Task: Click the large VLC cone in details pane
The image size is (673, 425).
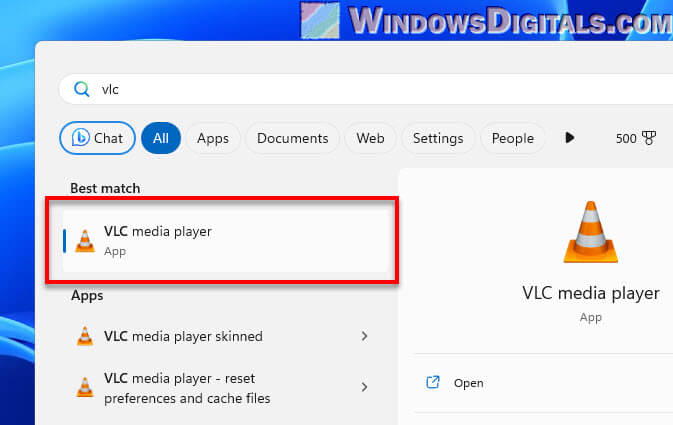Action: coord(591,232)
